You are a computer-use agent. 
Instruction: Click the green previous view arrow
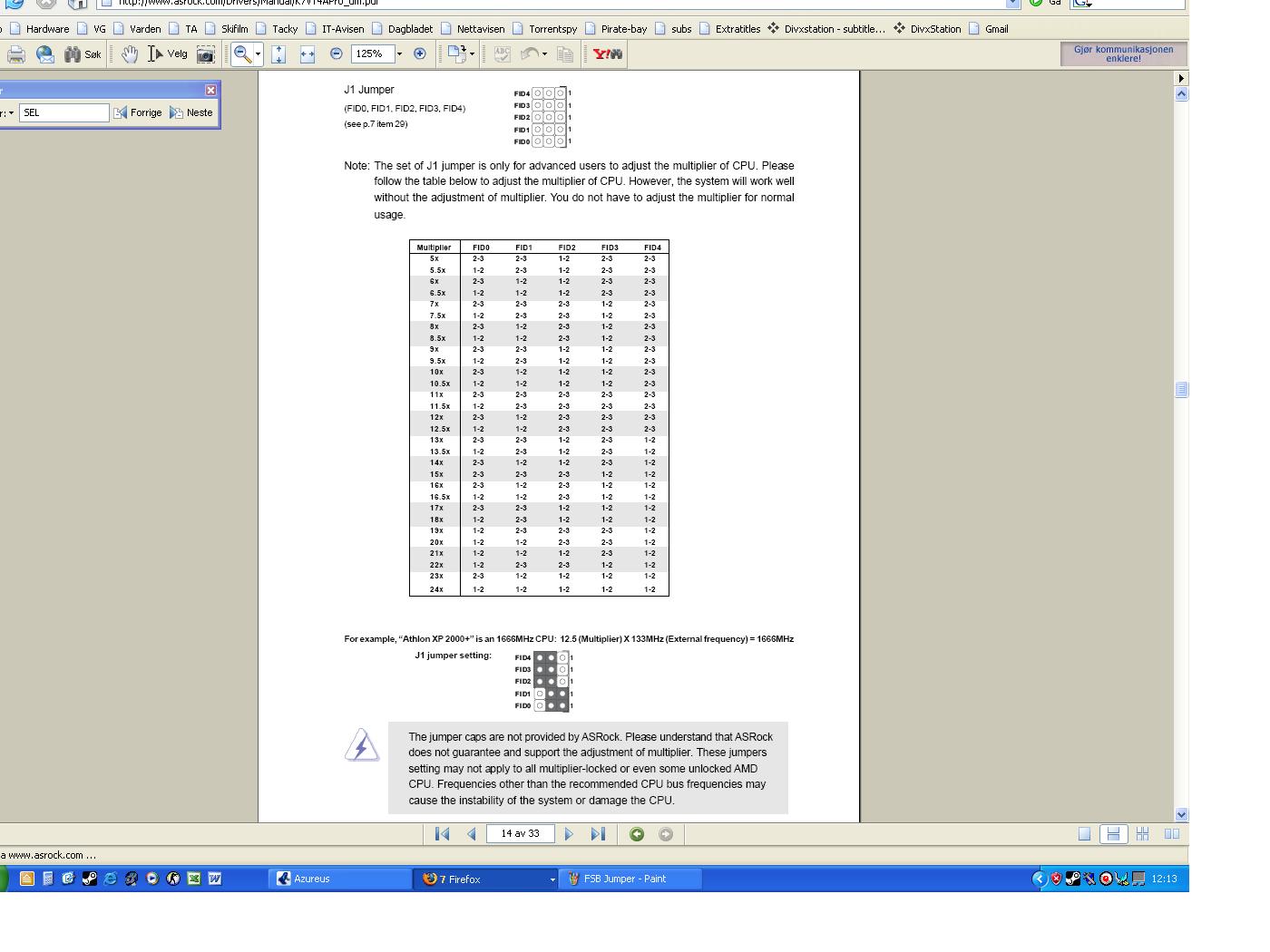[x=637, y=834]
